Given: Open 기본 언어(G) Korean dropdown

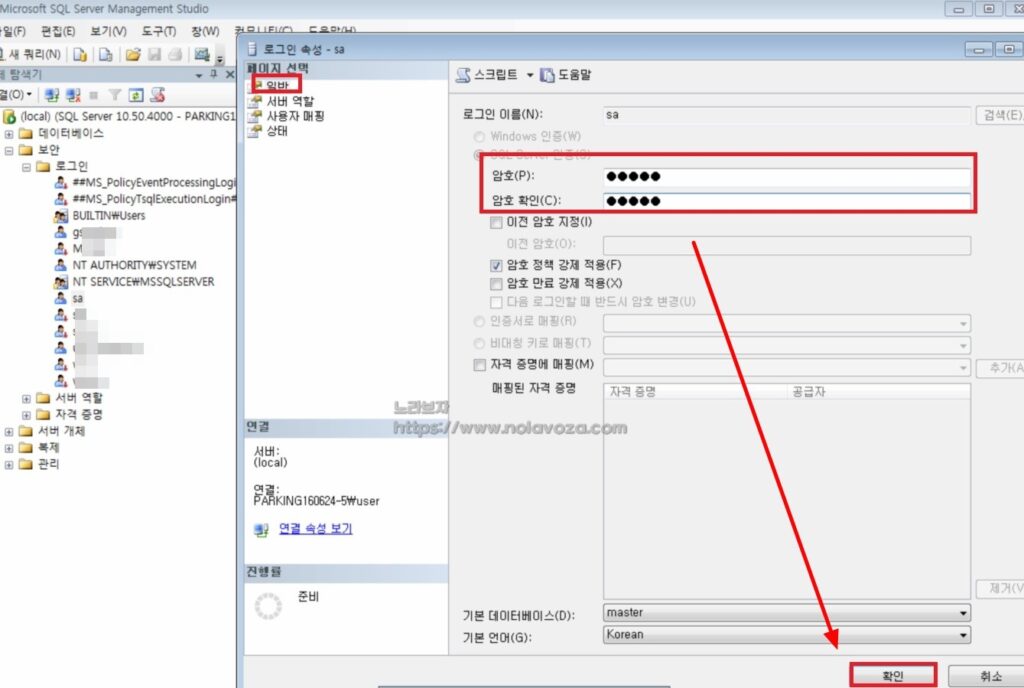Looking at the screenshot, I should [x=786, y=634].
